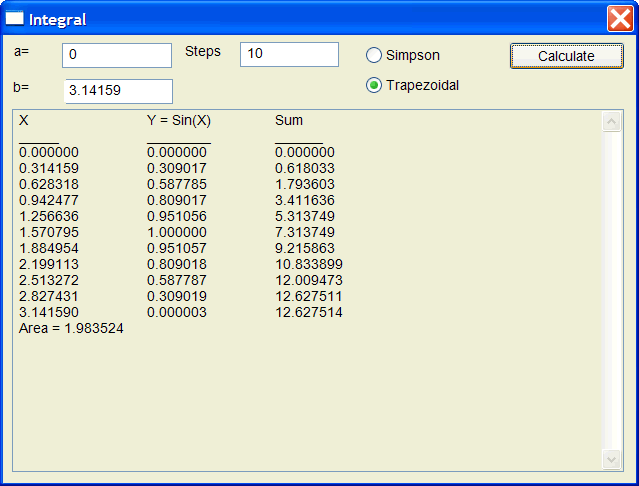
Task: Click Sum value 1.793603
Action: pyautogui.click(x=305, y=184)
